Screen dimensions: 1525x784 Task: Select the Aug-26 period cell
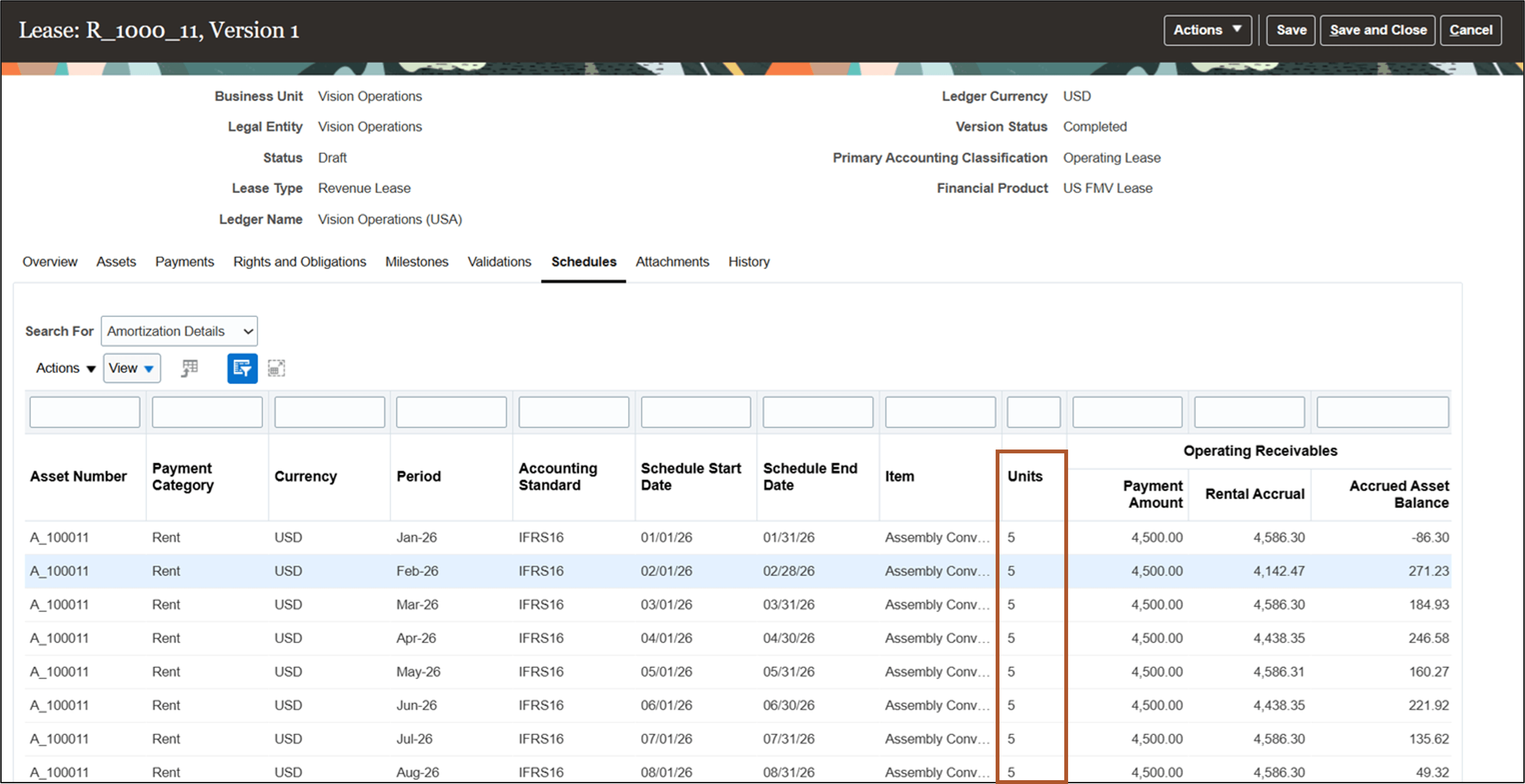pos(418,772)
